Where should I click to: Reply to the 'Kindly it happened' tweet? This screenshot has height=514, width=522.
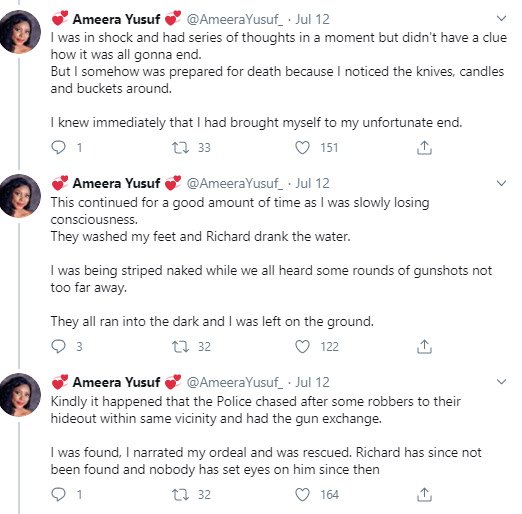click(x=58, y=495)
